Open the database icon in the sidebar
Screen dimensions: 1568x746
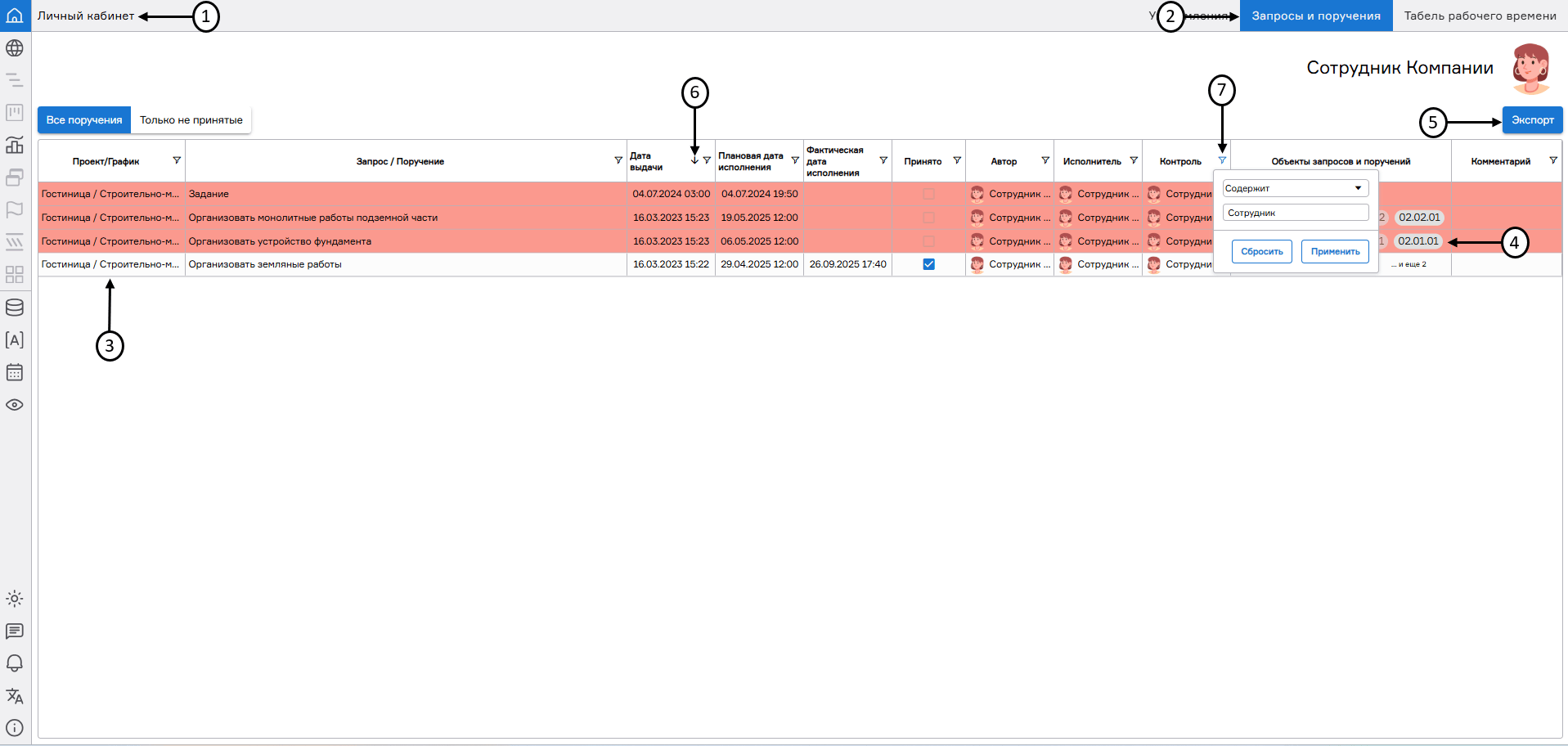click(x=15, y=308)
